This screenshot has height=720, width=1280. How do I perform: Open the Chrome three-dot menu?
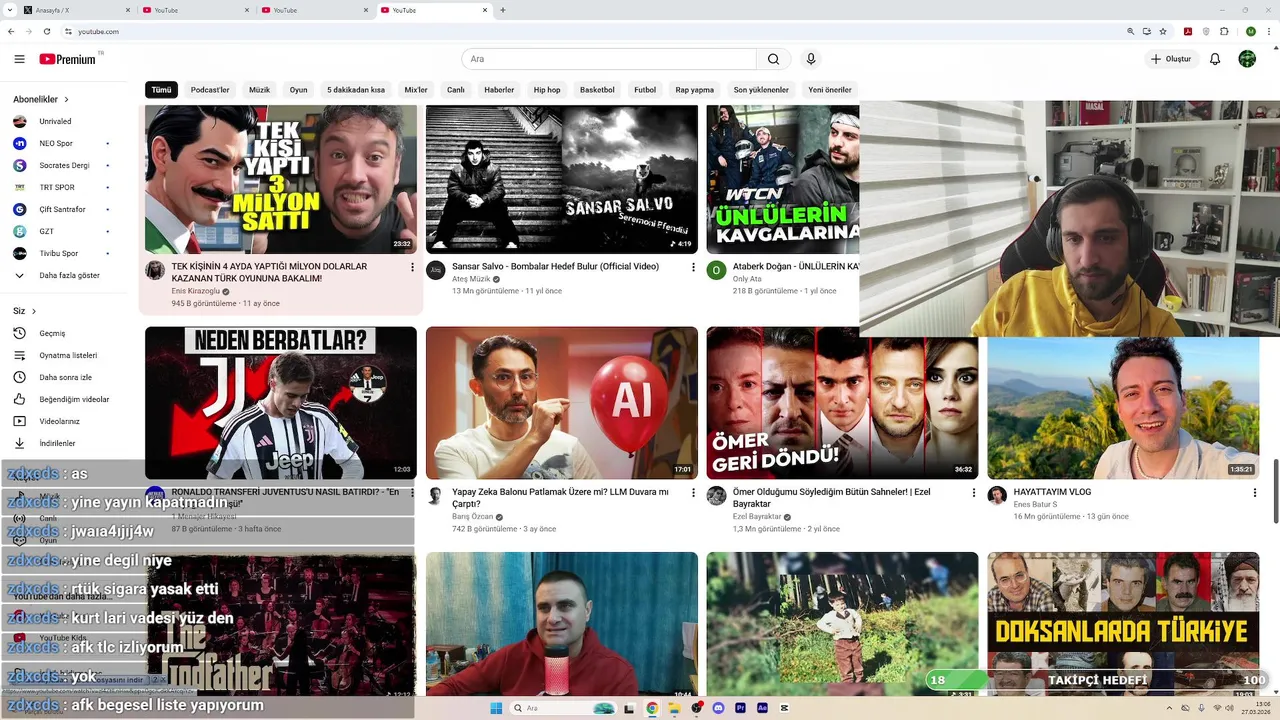pyautogui.click(x=1268, y=31)
